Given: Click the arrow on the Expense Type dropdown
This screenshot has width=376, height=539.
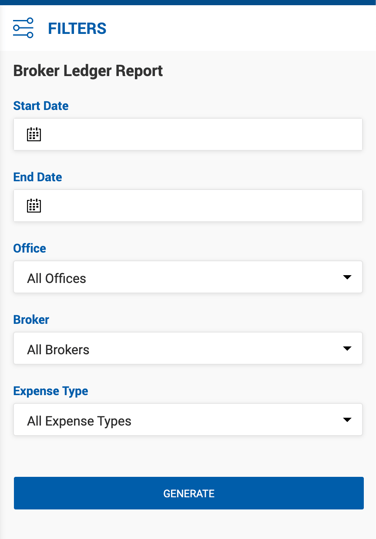Looking at the screenshot, I should (x=347, y=420).
